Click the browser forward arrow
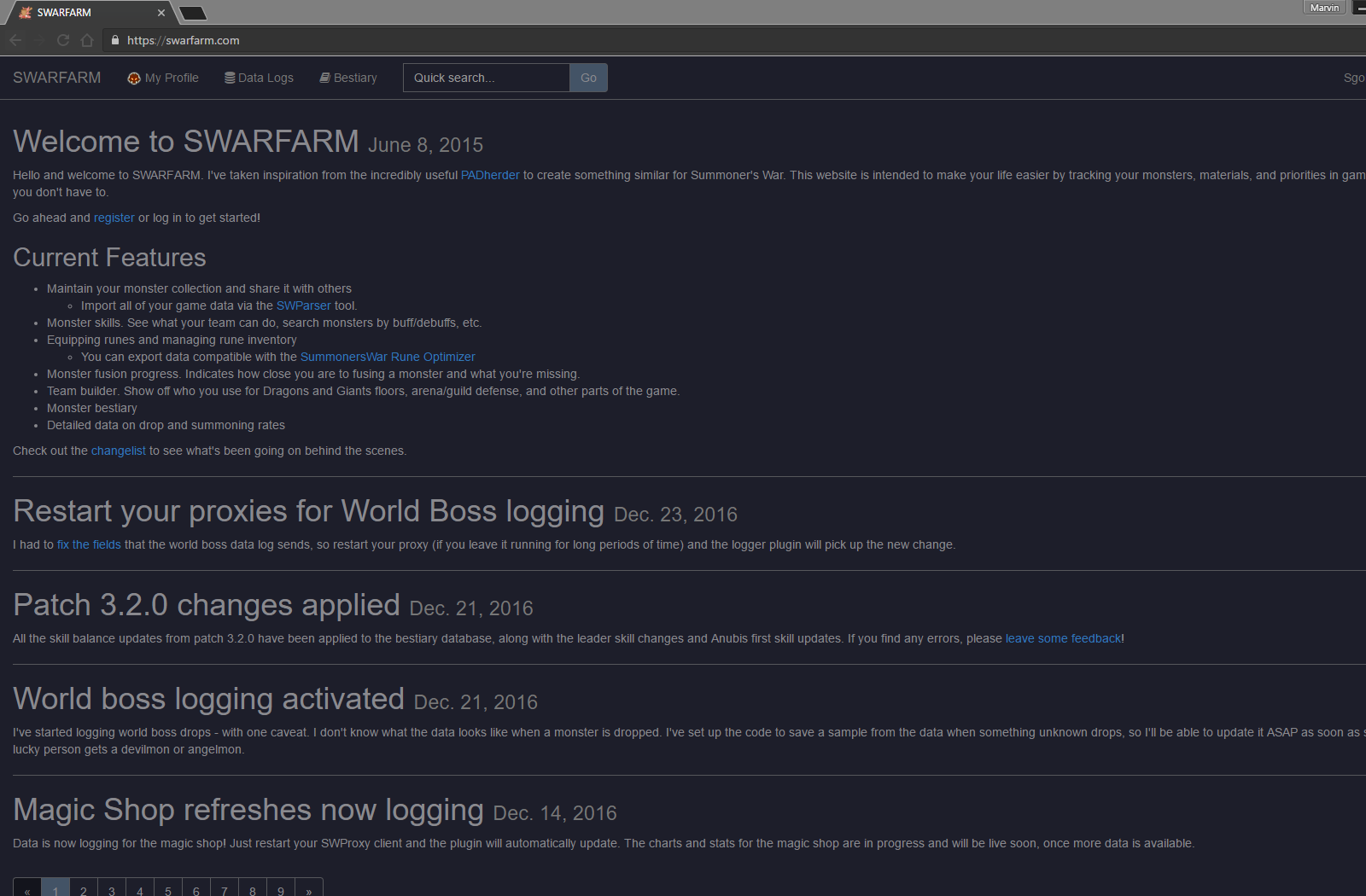1366x896 pixels. pyautogui.click(x=39, y=40)
